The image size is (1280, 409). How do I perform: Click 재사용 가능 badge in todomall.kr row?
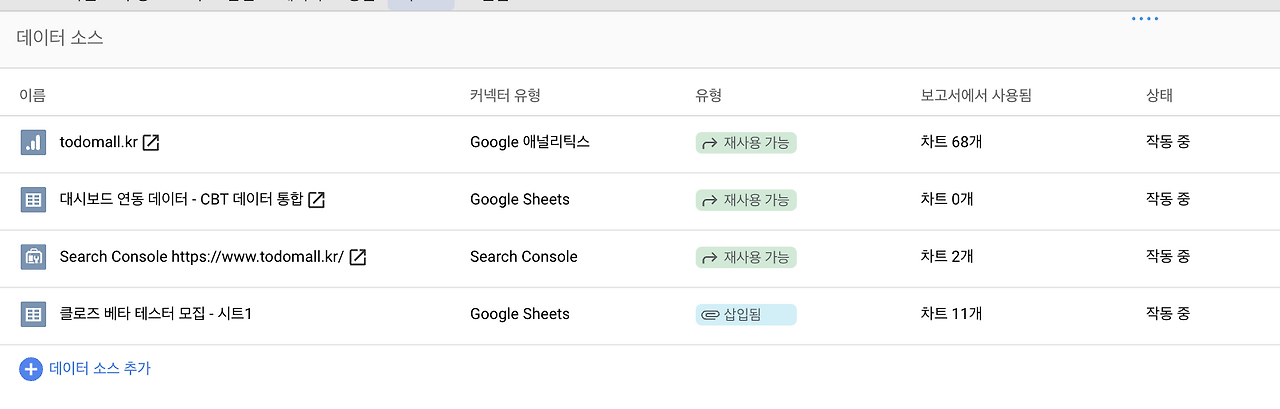coord(746,143)
